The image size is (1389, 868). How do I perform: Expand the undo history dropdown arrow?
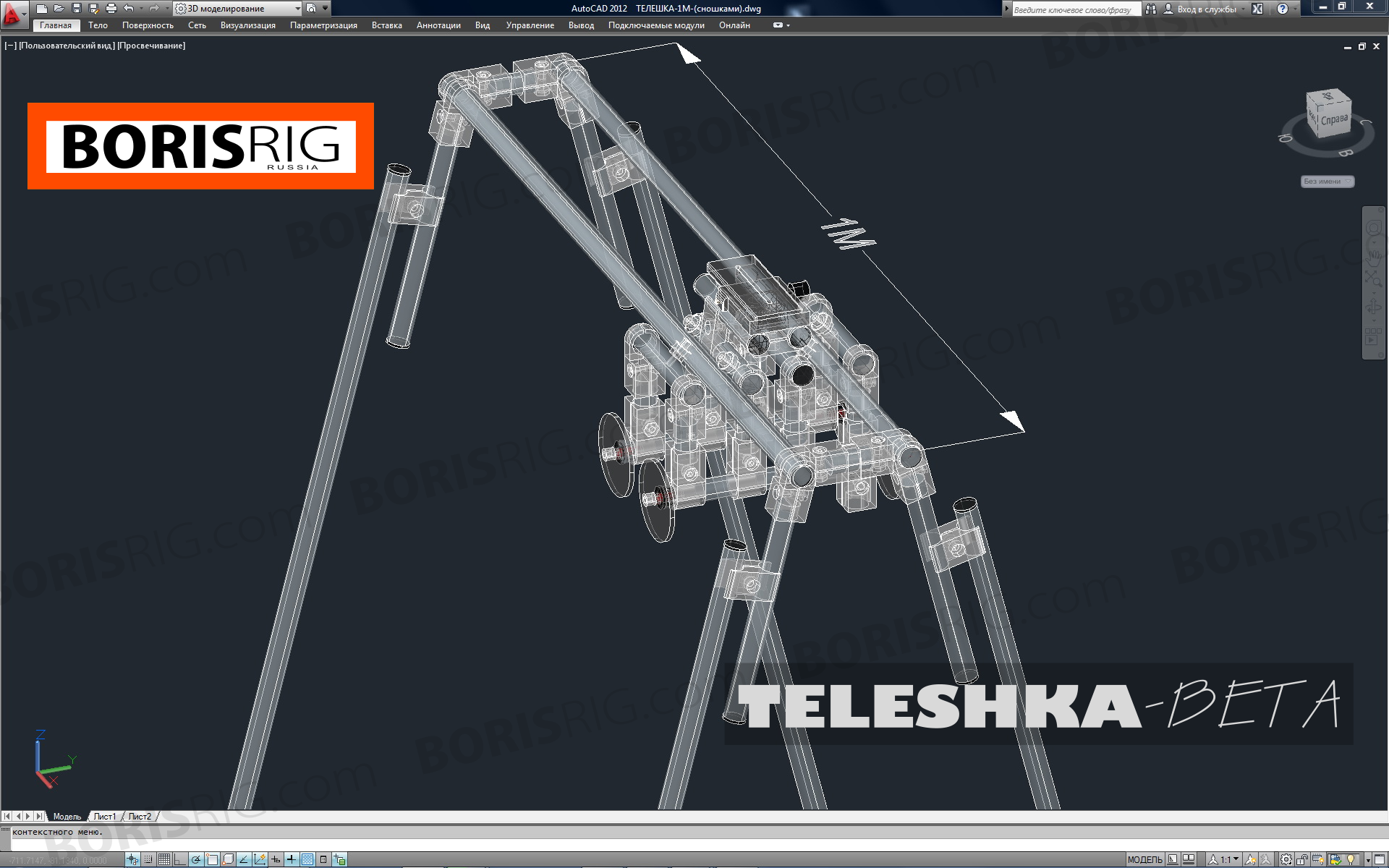[140, 9]
